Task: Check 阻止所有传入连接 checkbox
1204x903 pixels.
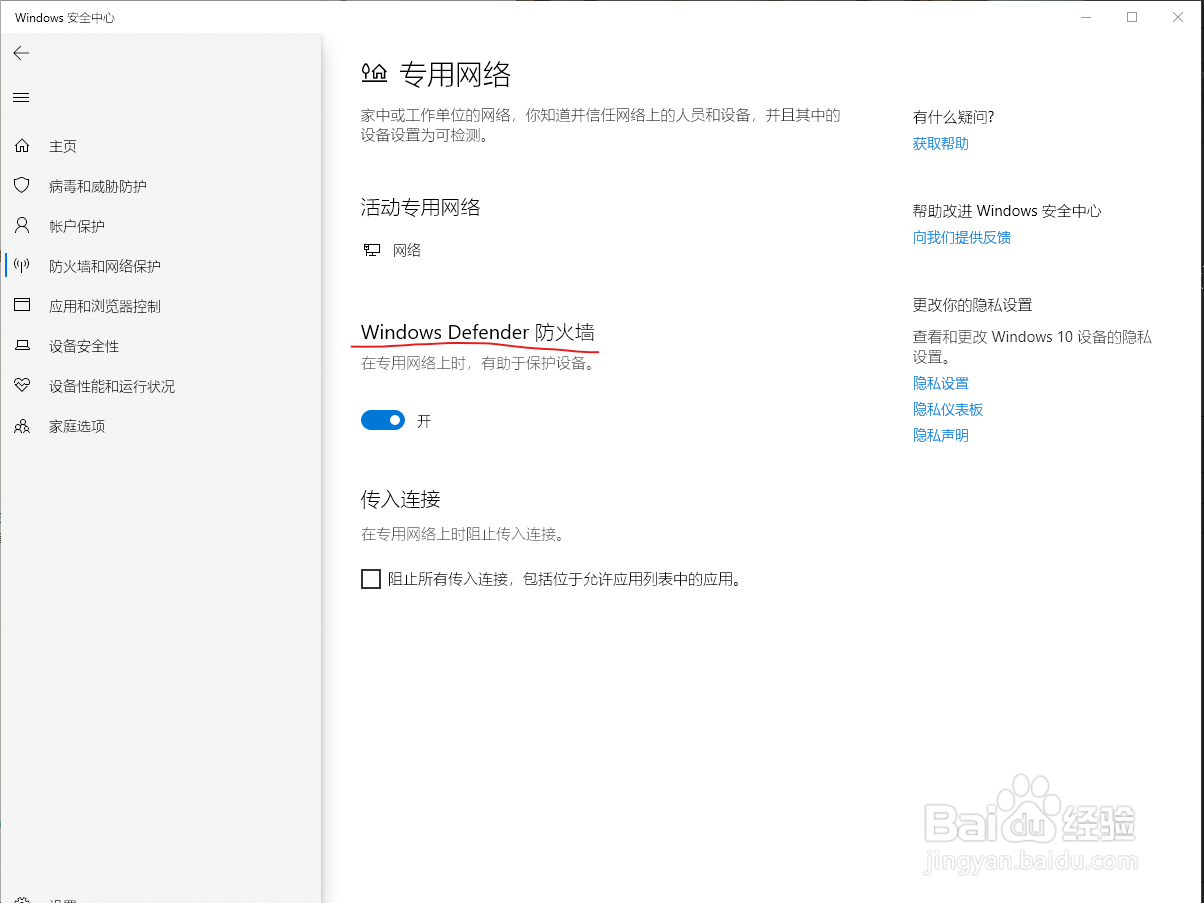Action: (x=371, y=579)
